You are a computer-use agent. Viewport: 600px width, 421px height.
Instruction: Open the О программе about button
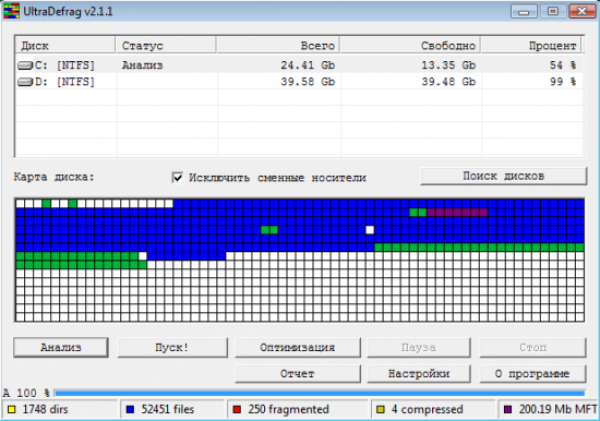click(533, 374)
